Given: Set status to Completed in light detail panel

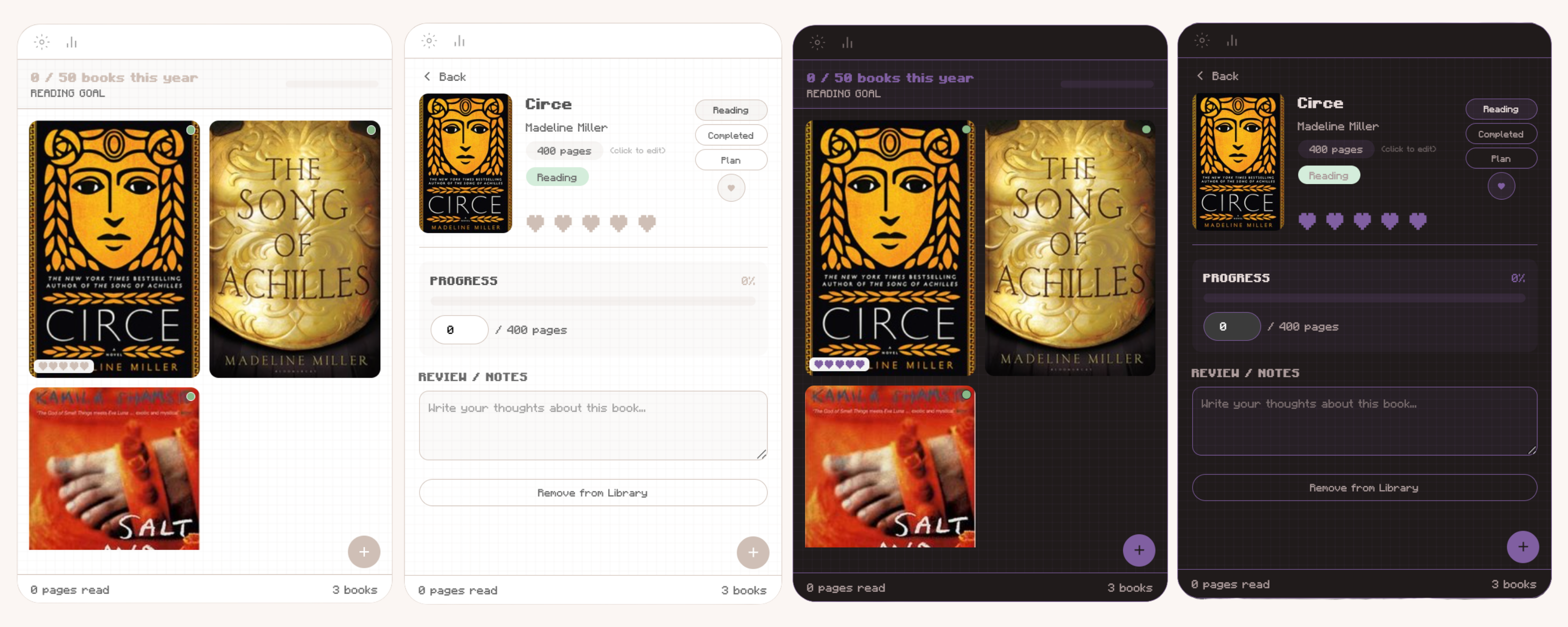Looking at the screenshot, I should click(731, 135).
